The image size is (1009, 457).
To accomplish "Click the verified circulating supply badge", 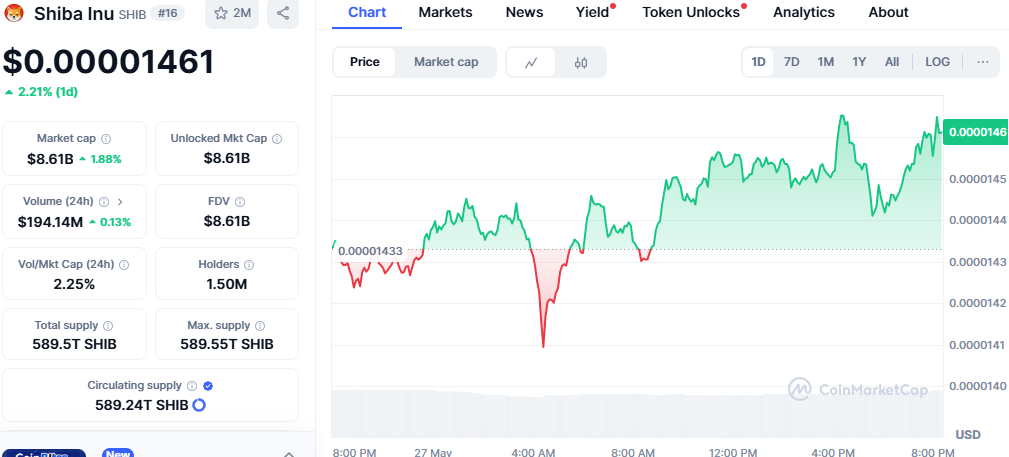I will tap(208, 386).
